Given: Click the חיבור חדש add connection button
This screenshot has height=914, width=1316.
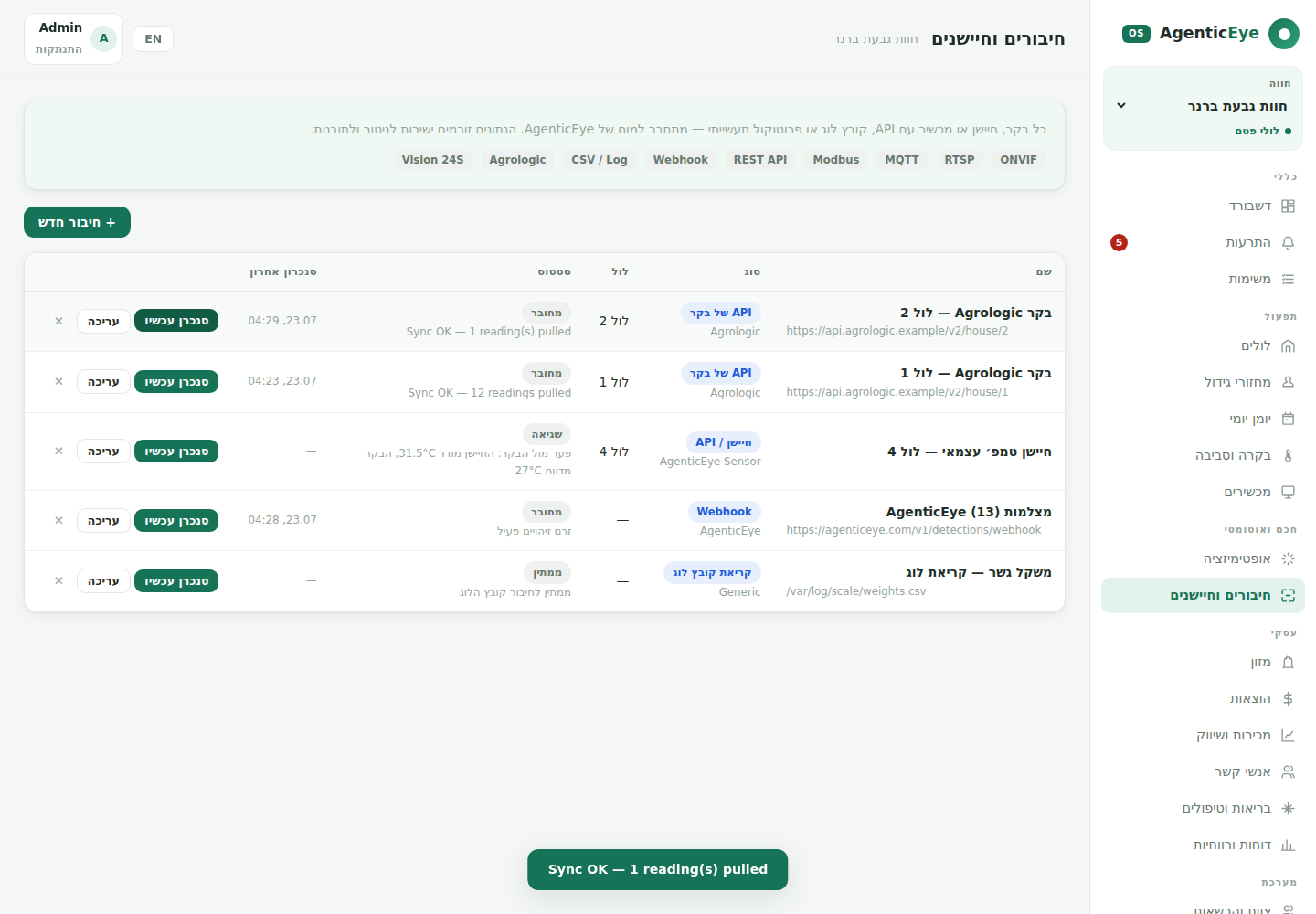Looking at the screenshot, I should tap(77, 222).
